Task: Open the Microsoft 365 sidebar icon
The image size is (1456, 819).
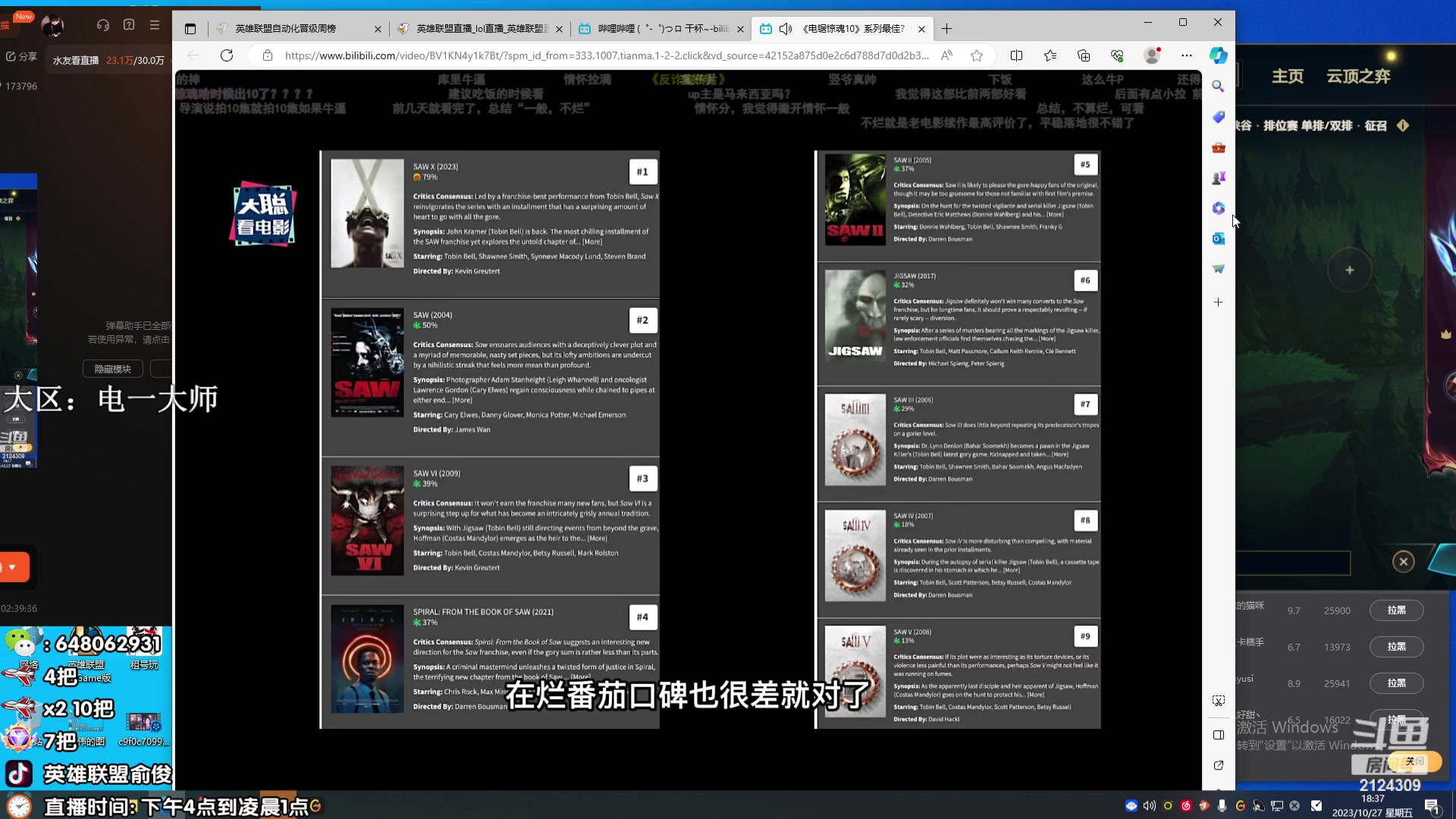Action: tap(1218, 208)
